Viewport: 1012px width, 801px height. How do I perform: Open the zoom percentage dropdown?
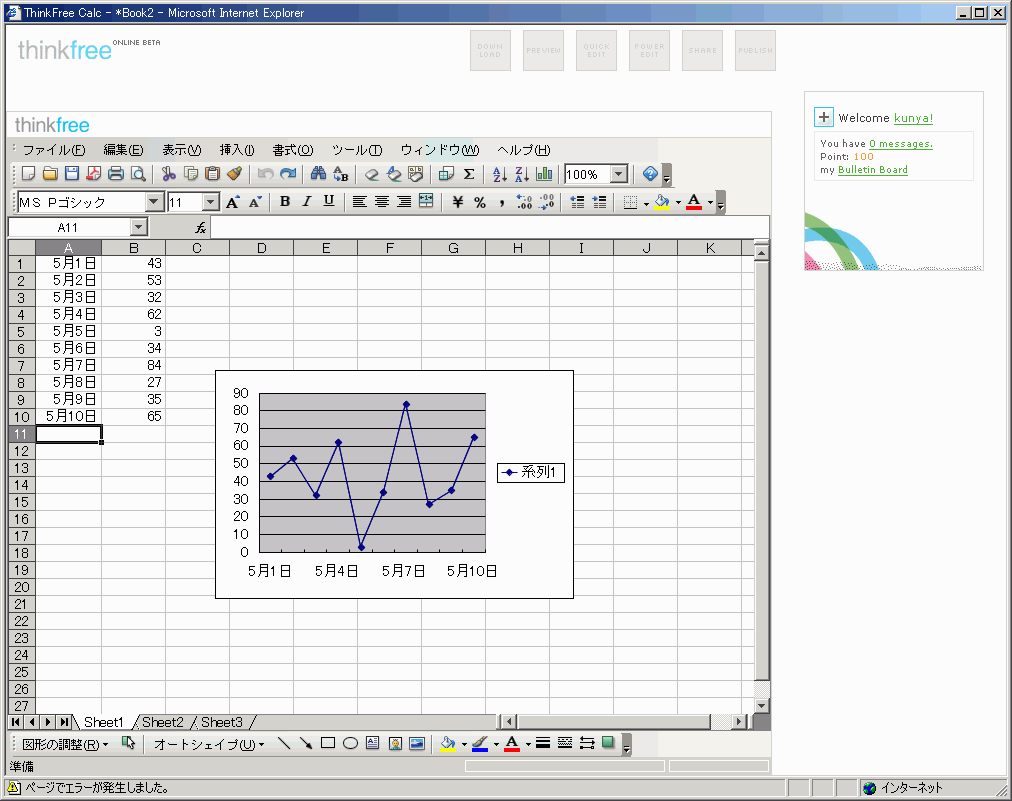pos(618,174)
